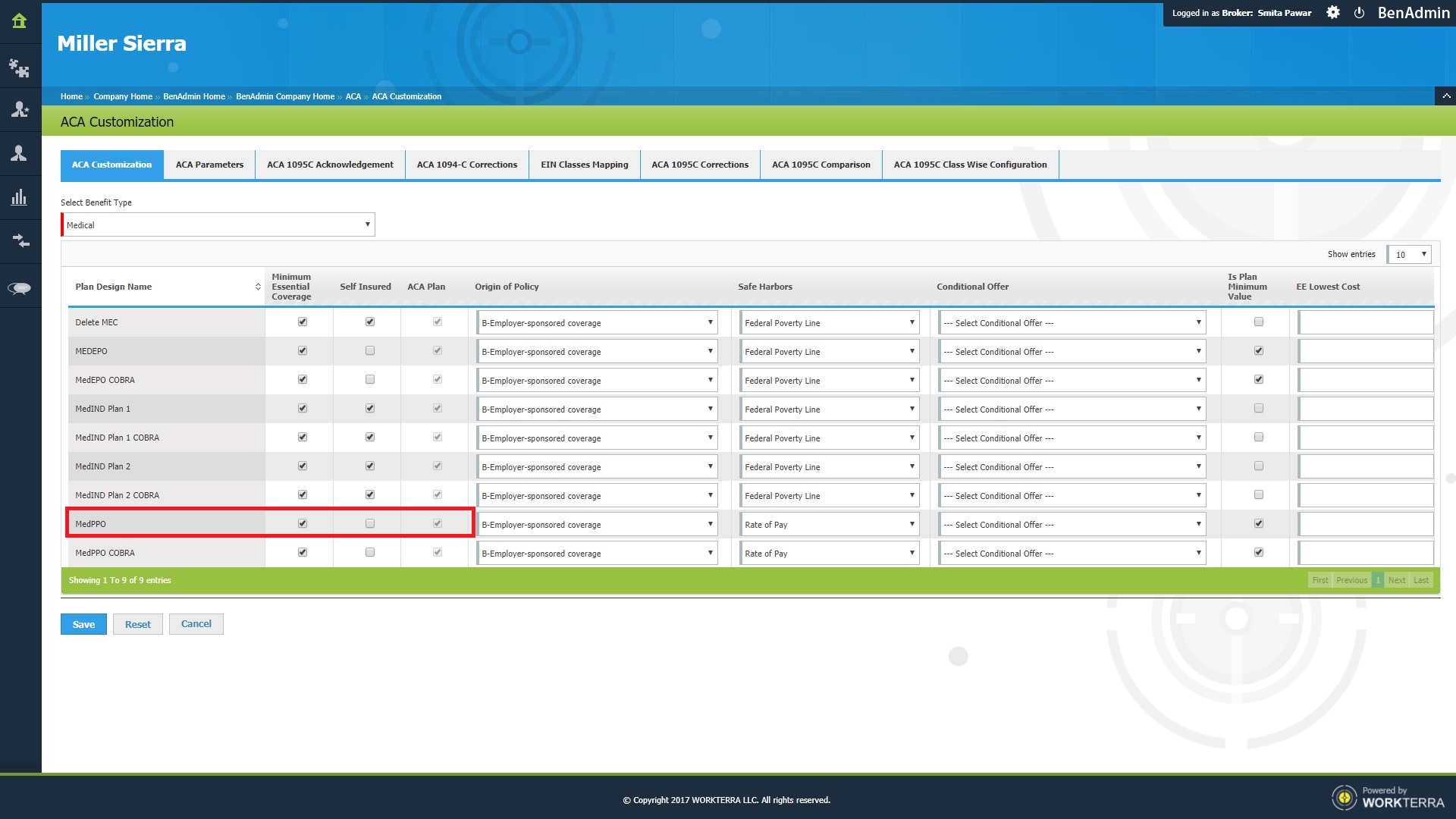Select page 1 in pagination
Viewport: 1456px width, 819px height.
tap(1378, 580)
